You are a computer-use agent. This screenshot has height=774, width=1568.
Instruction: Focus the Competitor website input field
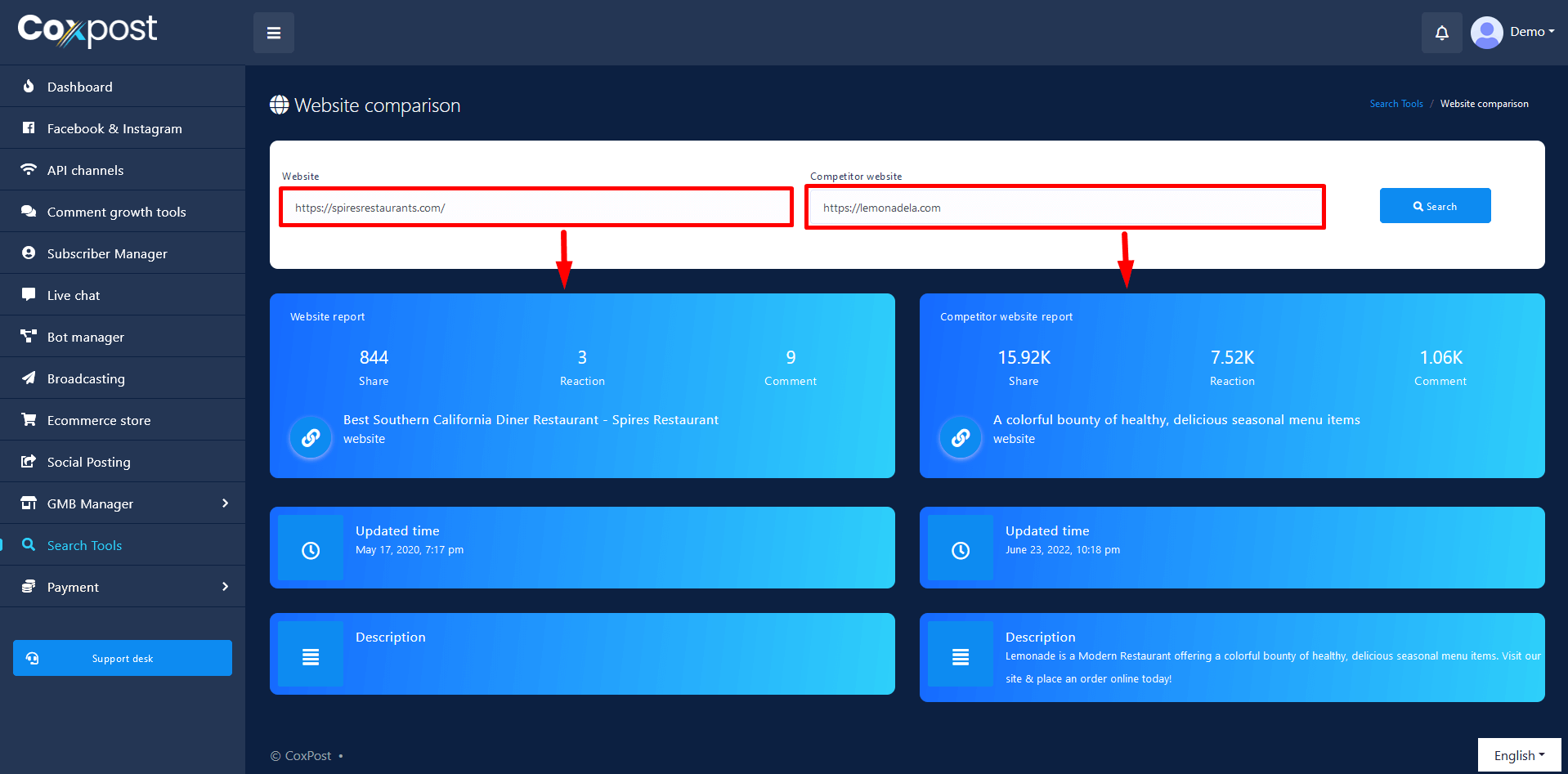pyautogui.click(x=1064, y=208)
